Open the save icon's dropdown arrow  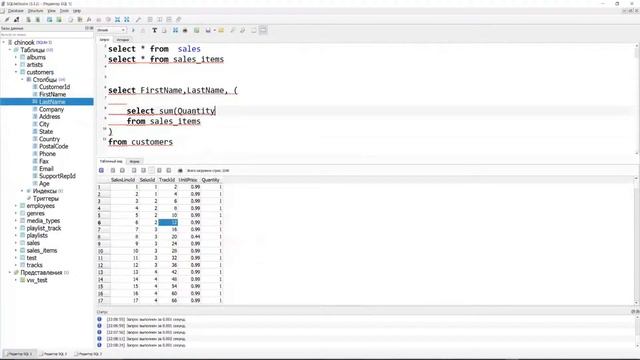pos(214,30)
